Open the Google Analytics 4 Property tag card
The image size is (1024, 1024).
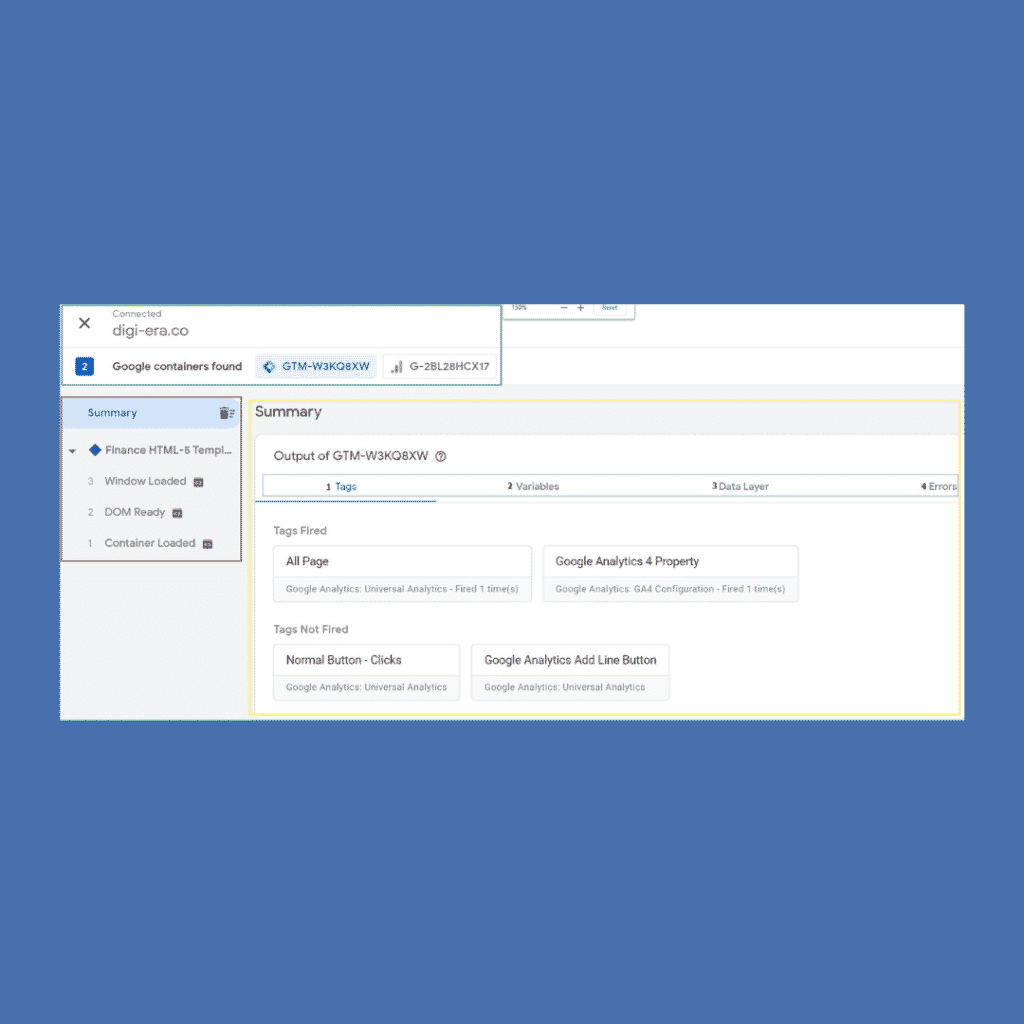[670, 574]
